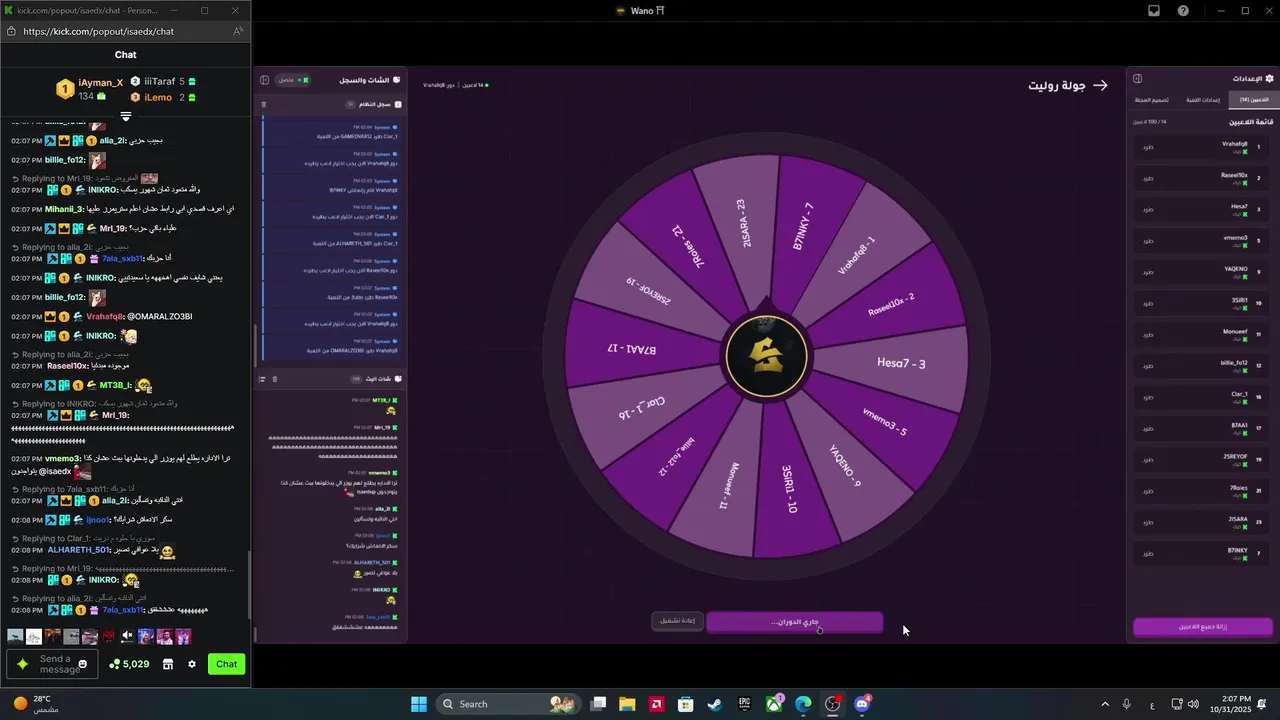
Task: Open help icon in Wano title bar
Action: tap(1183, 11)
